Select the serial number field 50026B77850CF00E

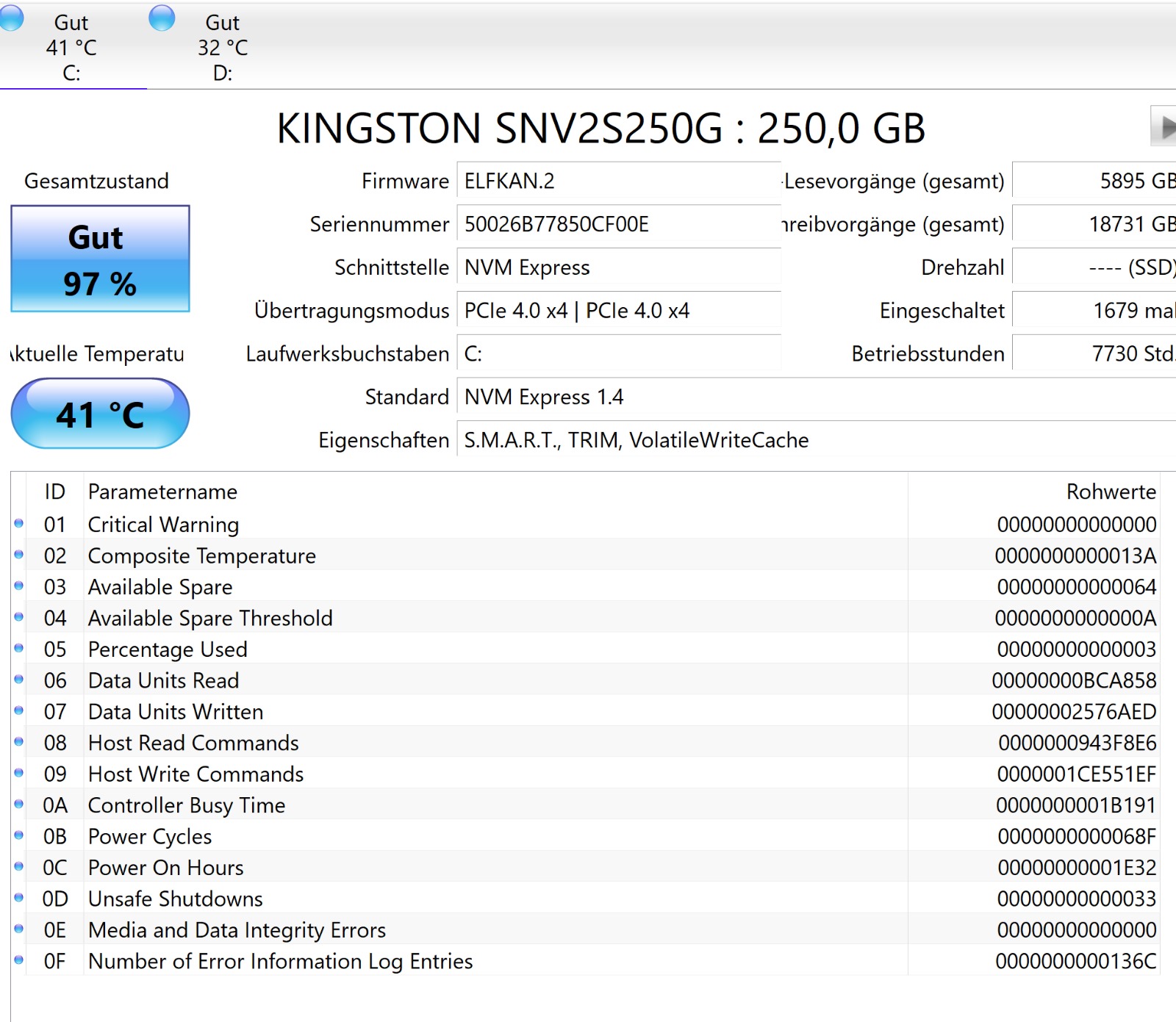(x=618, y=224)
